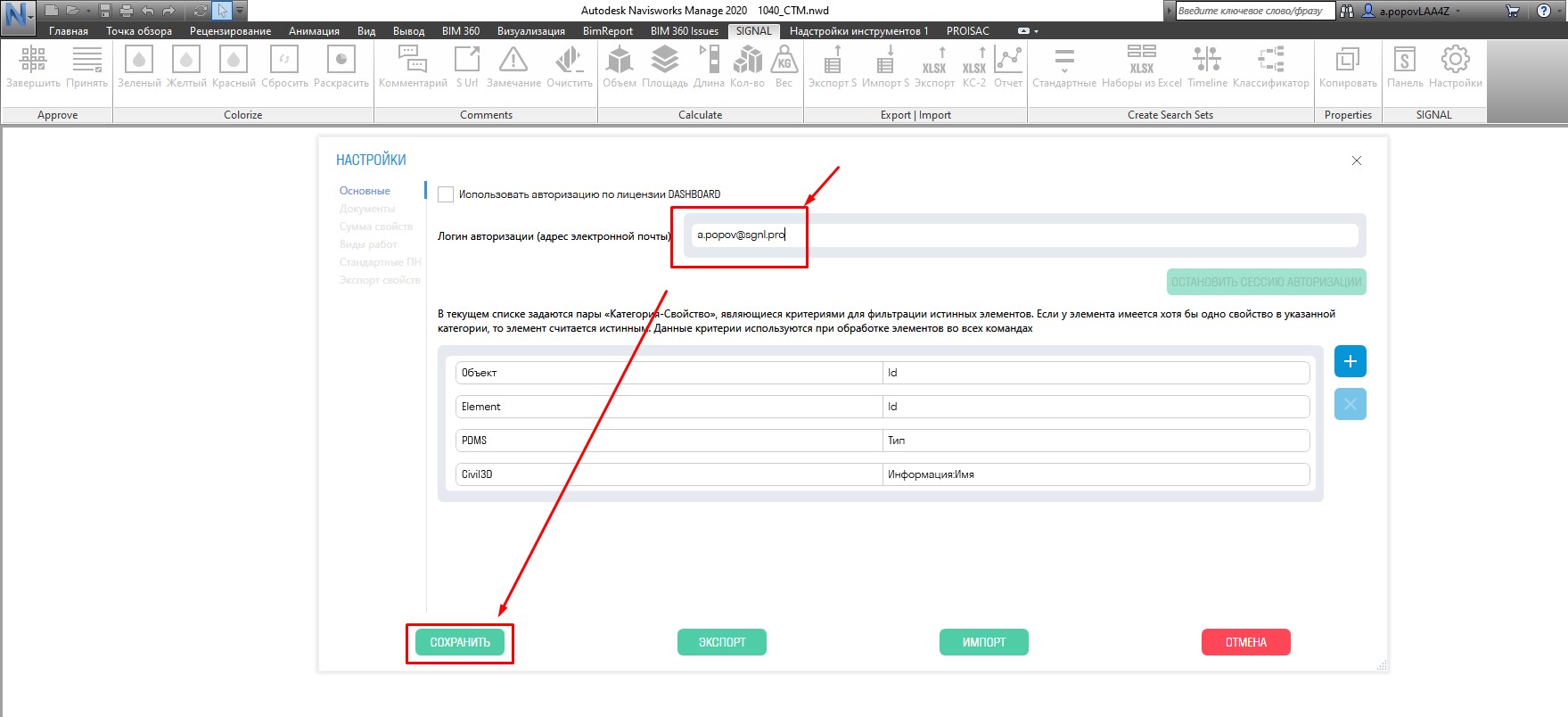1568x717 pixels.
Task: Expand the quick access toolbar customize arrow
Action: (x=240, y=11)
